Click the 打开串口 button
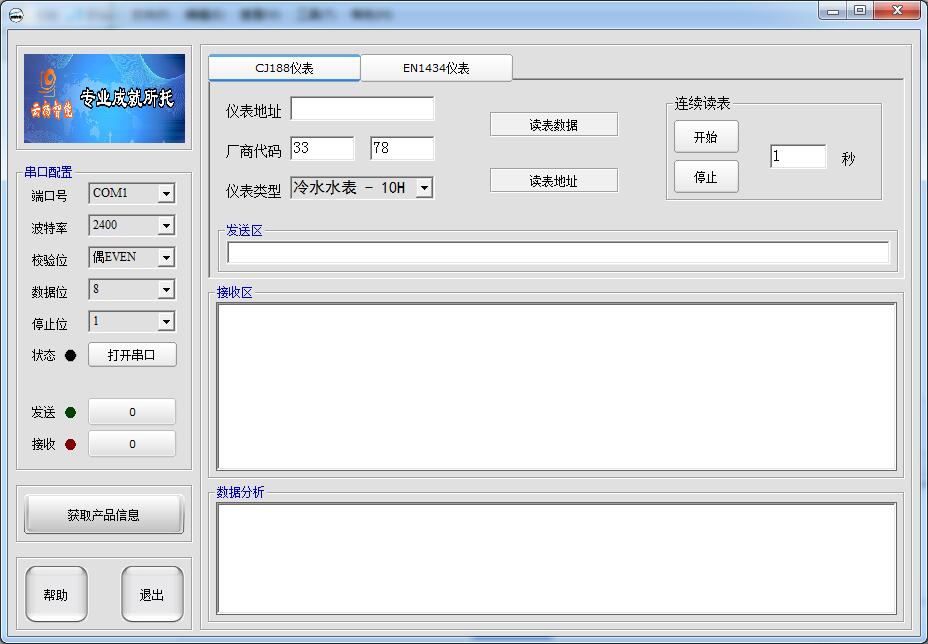The width and height of the screenshot is (928, 644). [x=132, y=355]
